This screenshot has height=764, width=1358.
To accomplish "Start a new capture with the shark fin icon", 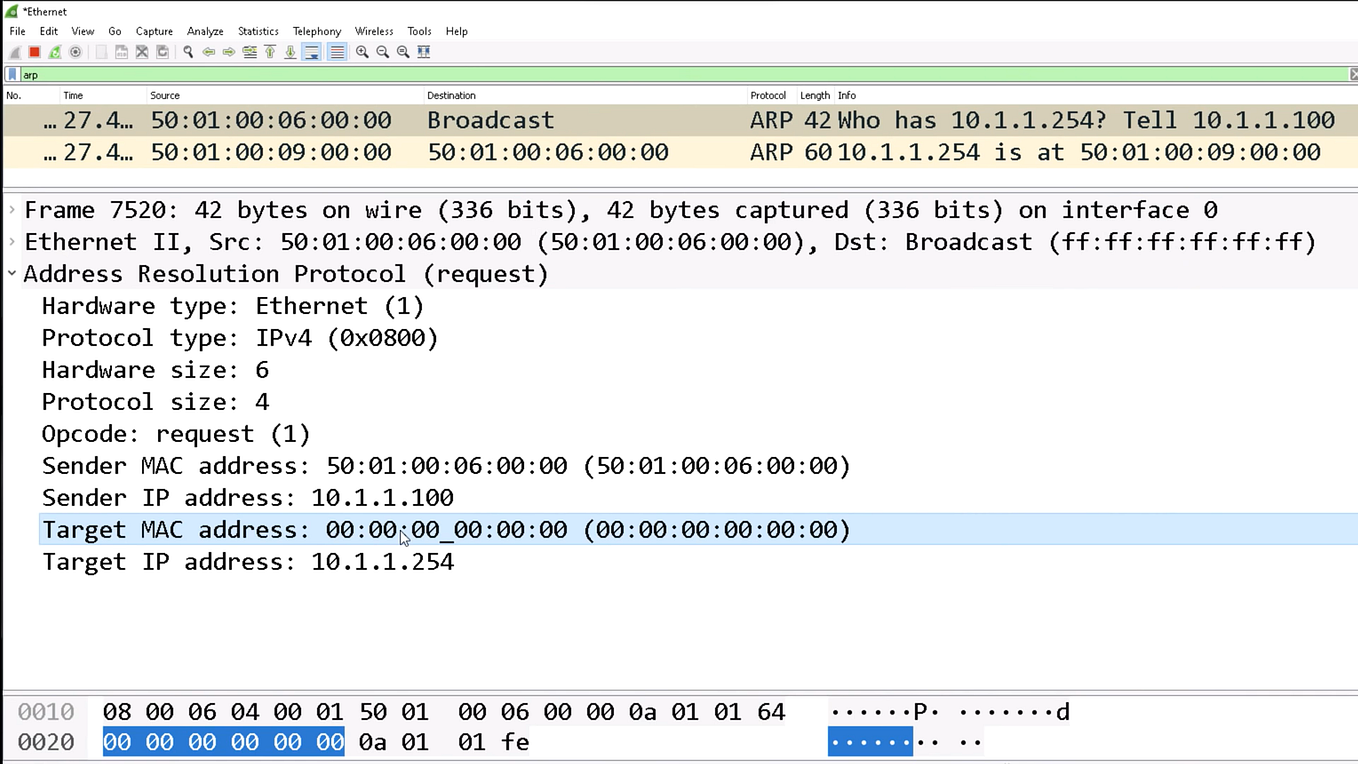I will click(x=14, y=52).
